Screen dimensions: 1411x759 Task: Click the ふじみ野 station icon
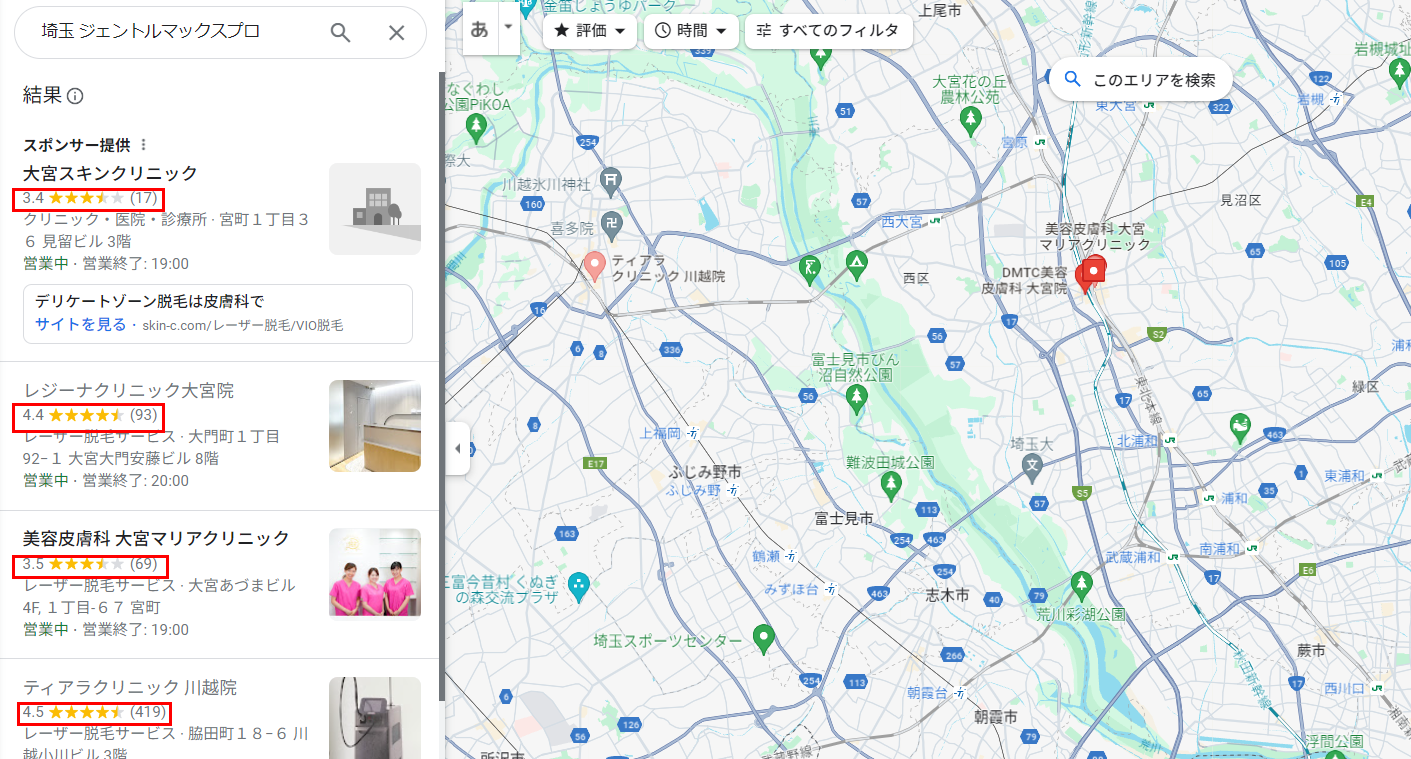[x=733, y=491]
